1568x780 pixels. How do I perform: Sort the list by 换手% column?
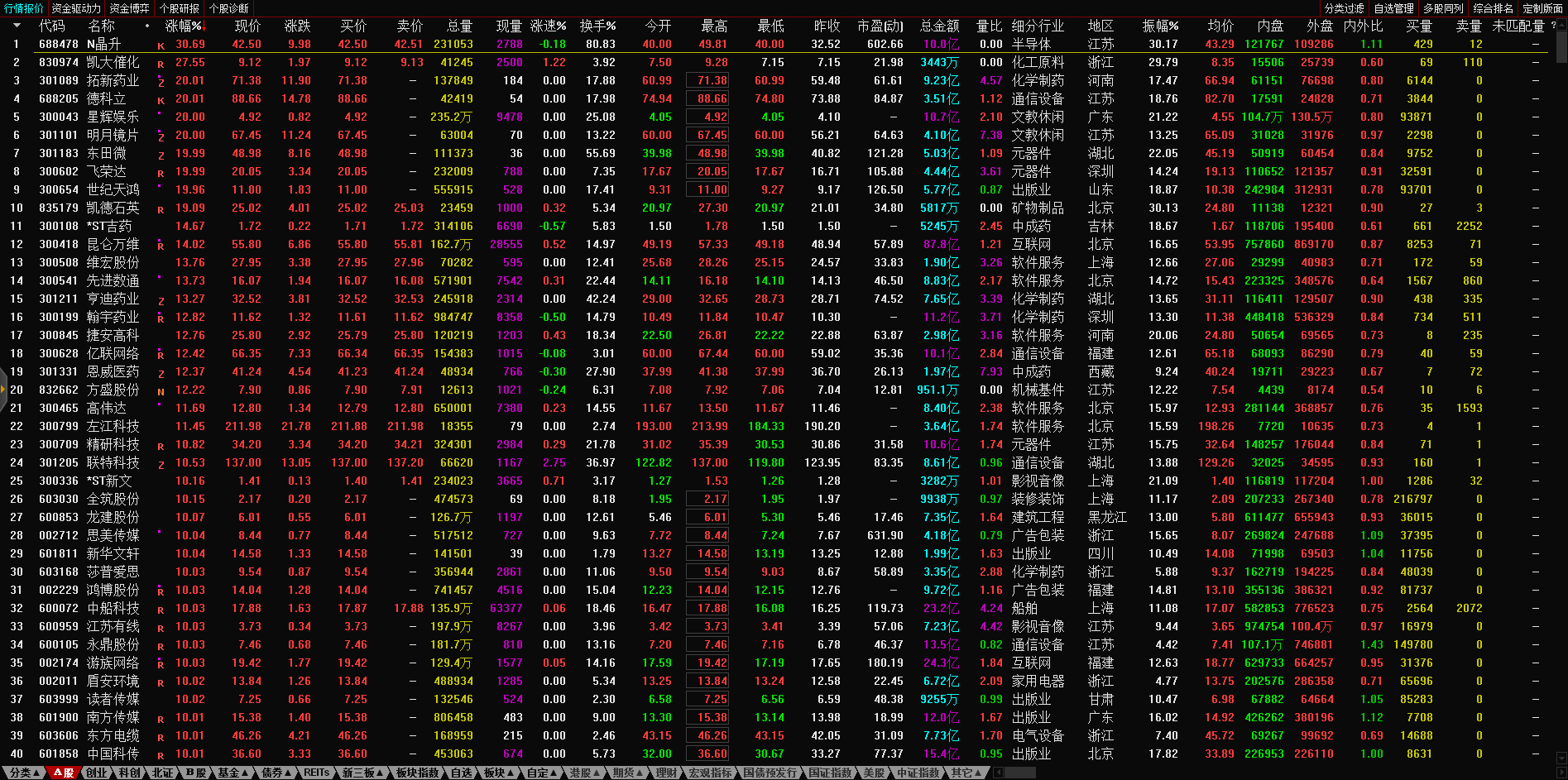[597, 26]
